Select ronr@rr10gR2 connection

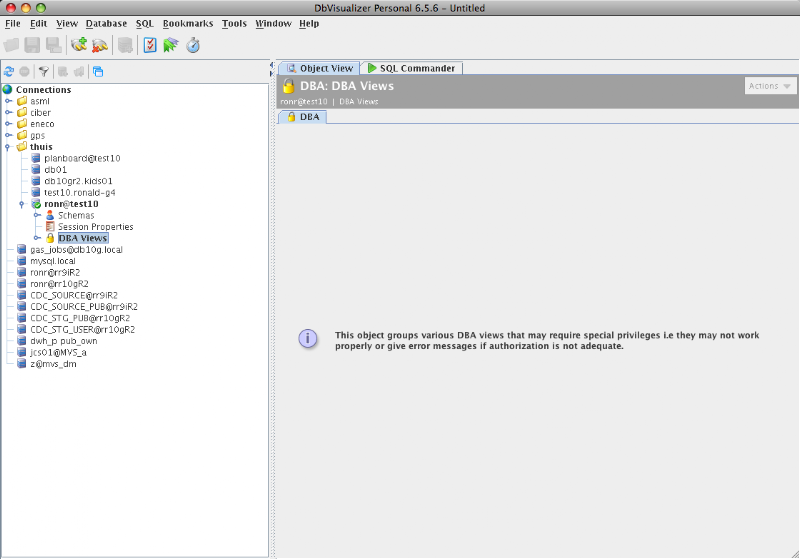tap(59, 284)
